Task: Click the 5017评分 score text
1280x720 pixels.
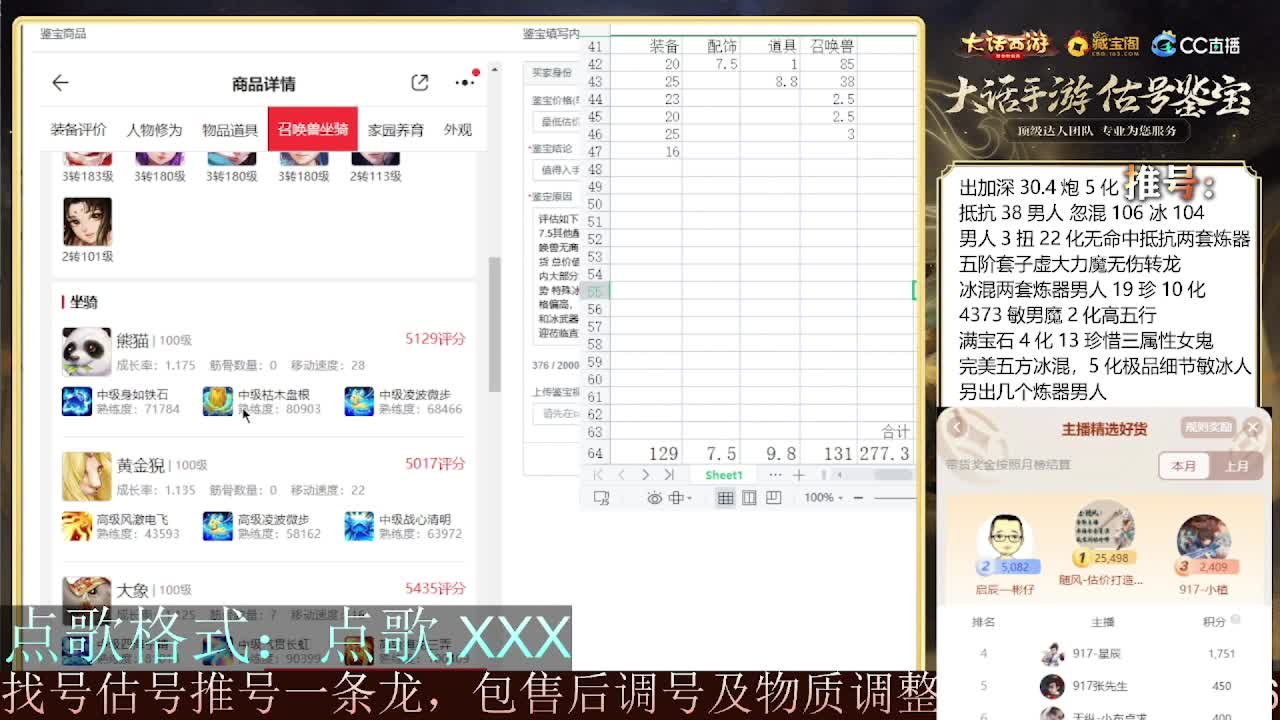Action: [435, 464]
